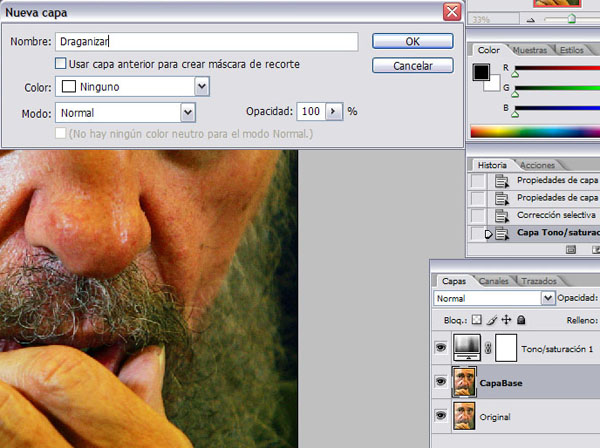Click the foreground black color swatch

coord(481,72)
